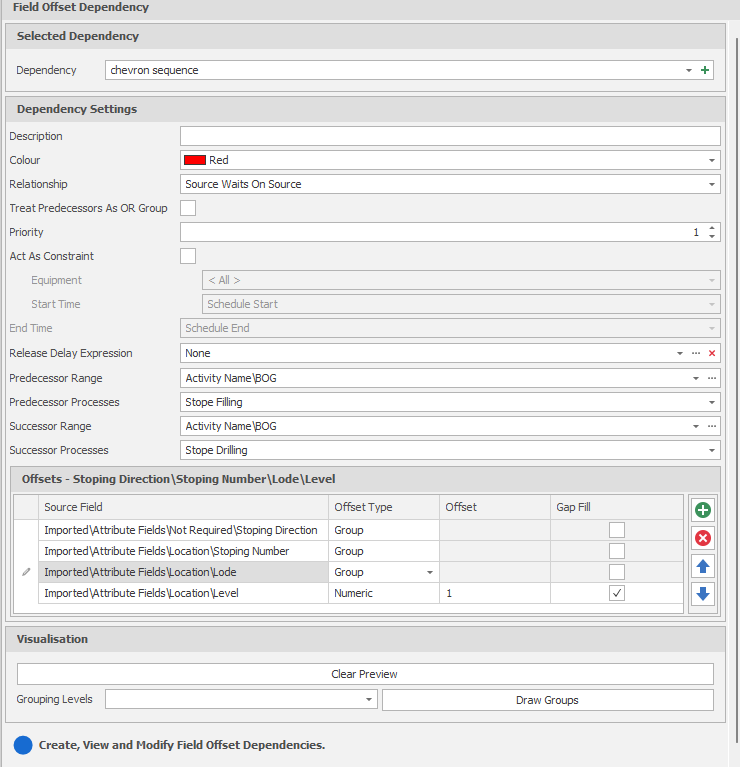
Task: Open the Grouping Levels combo box
Action: 369,700
